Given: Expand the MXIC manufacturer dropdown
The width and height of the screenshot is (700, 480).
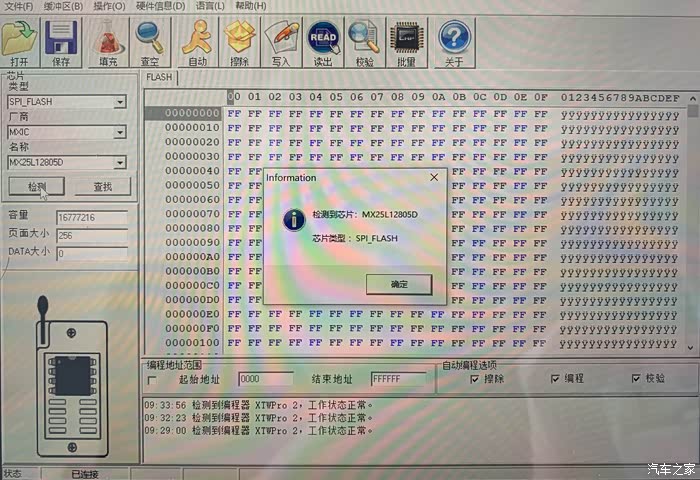Looking at the screenshot, I should [120, 132].
